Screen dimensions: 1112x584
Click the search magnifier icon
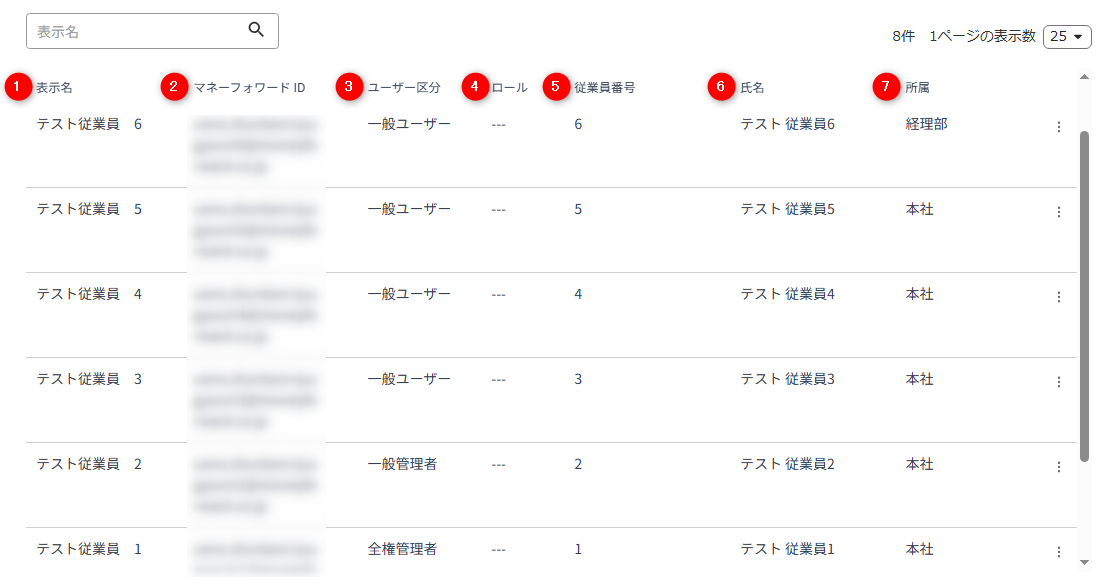[x=256, y=29]
